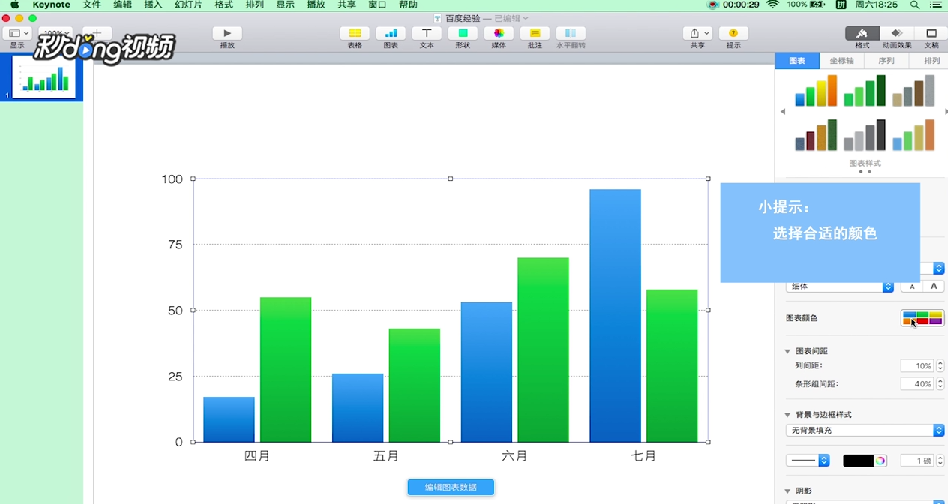Choose the all-green chart style
The image size is (948, 504).
[865, 91]
